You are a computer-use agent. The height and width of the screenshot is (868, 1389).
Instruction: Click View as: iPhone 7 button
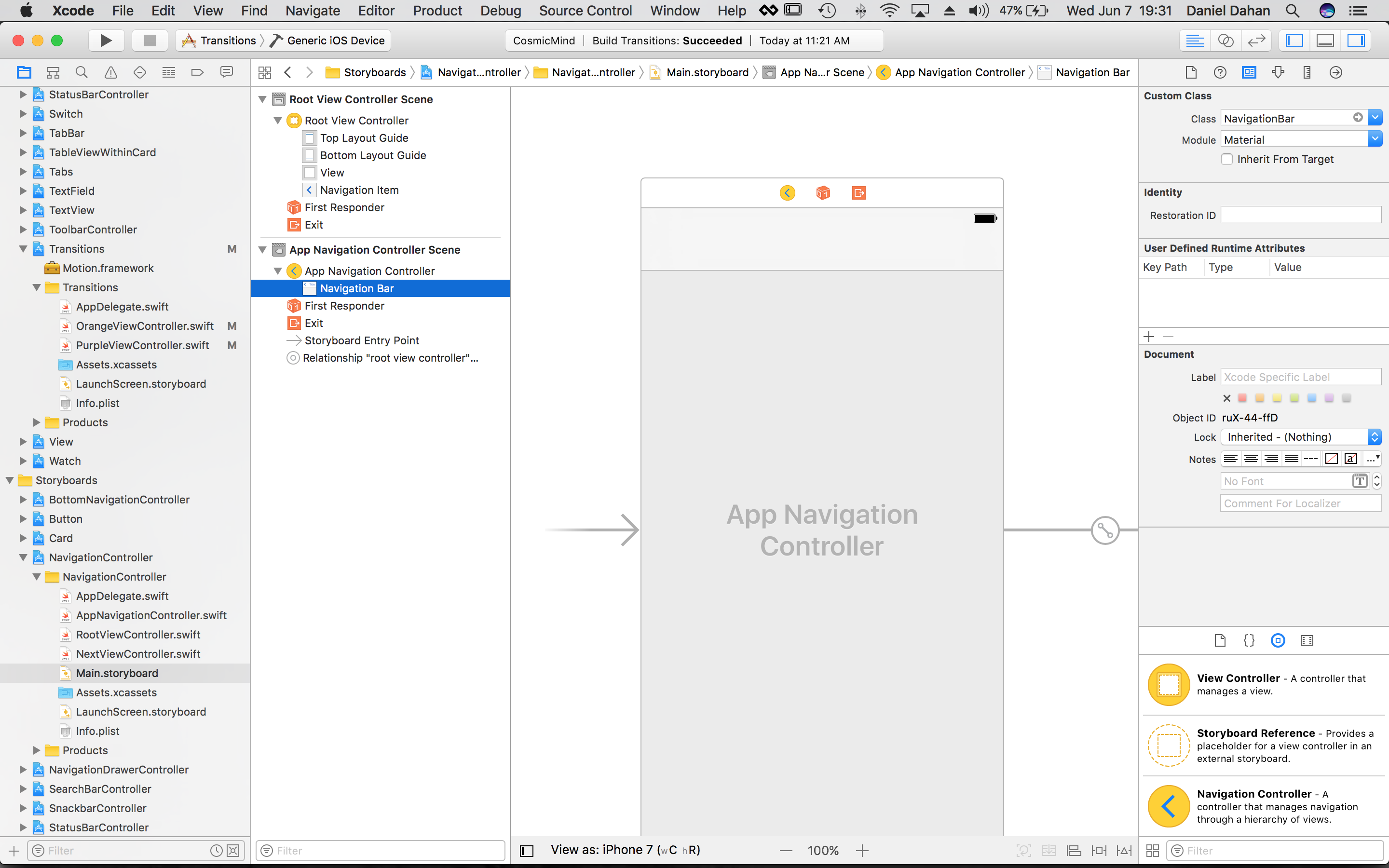pyautogui.click(x=625, y=850)
